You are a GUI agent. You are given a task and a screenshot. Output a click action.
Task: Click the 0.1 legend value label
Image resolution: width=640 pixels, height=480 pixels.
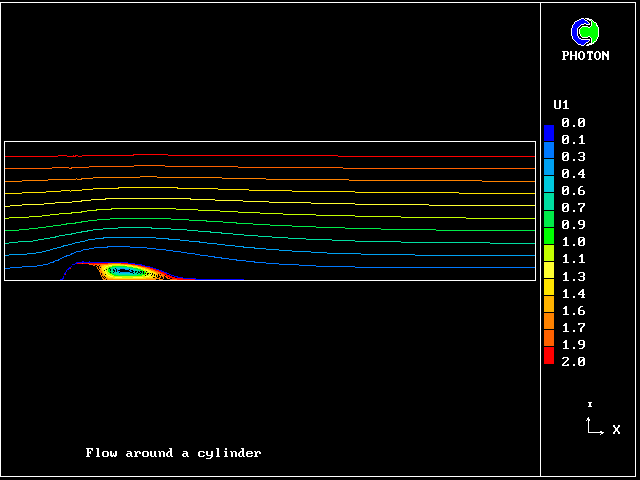pos(573,140)
